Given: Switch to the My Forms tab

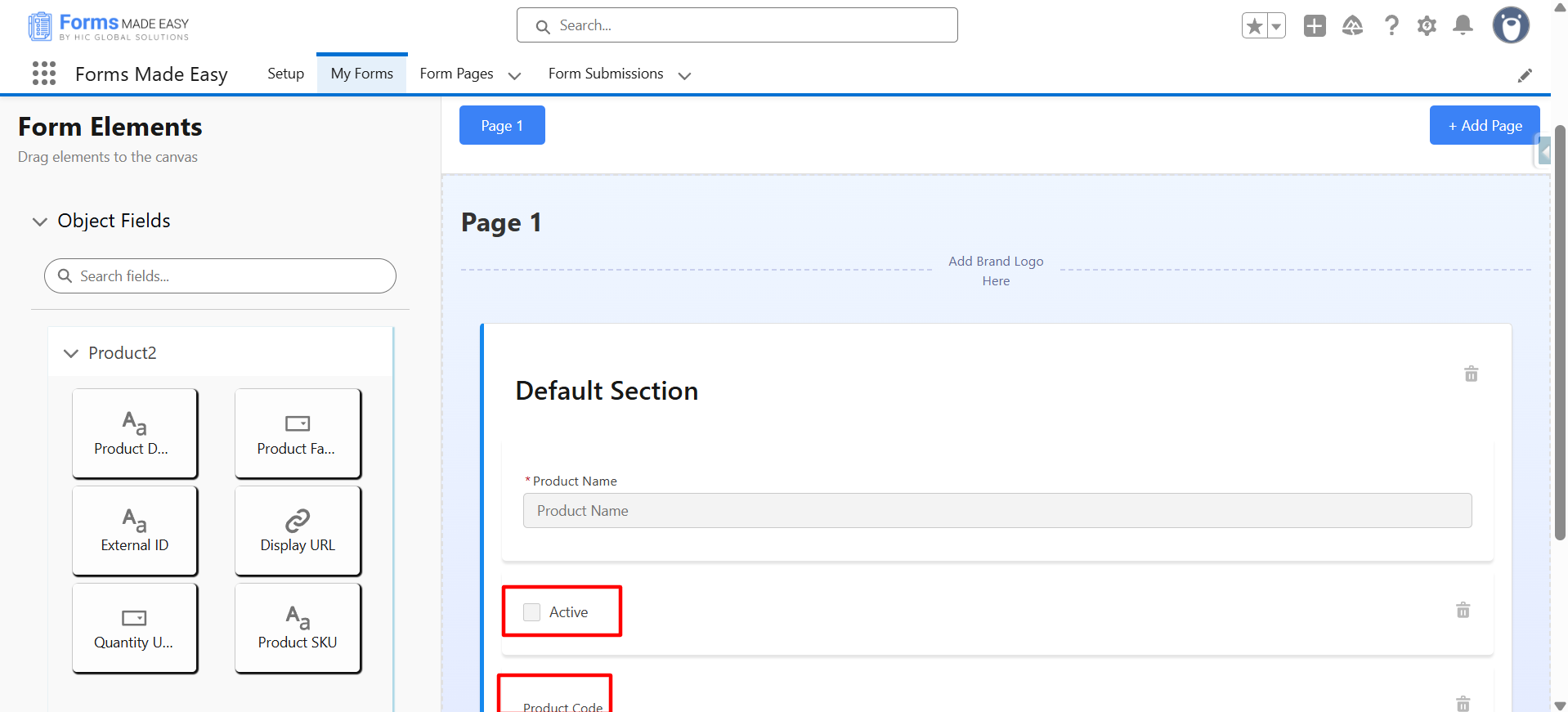Looking at the screenshot, I should pyautogui.click(x=361, y=74).
